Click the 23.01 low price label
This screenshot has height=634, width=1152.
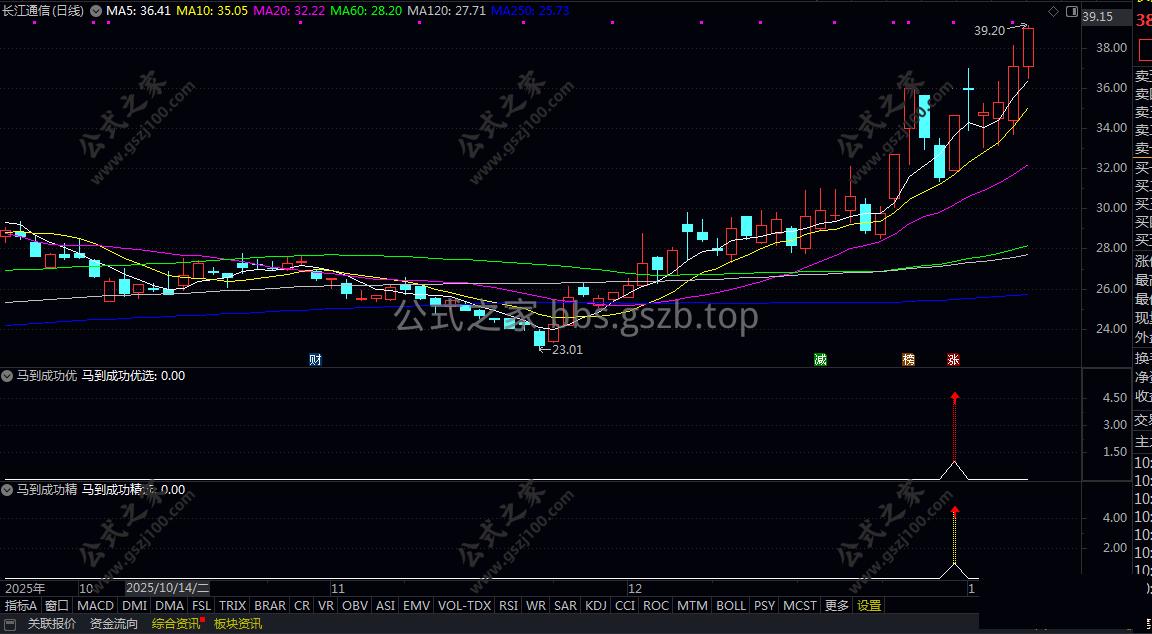(566, 350)
